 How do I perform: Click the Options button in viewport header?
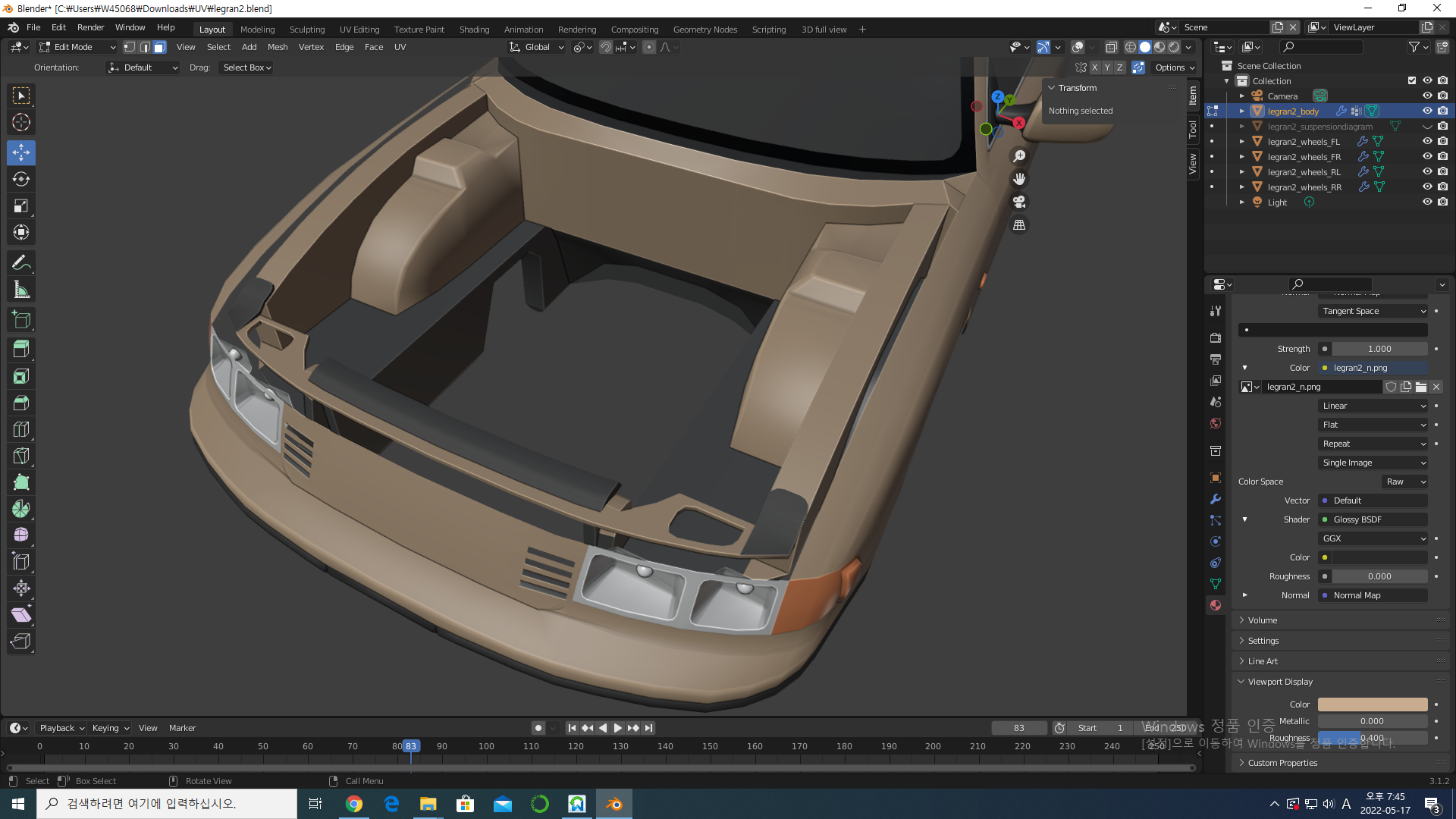click(x=1174, y=67)
